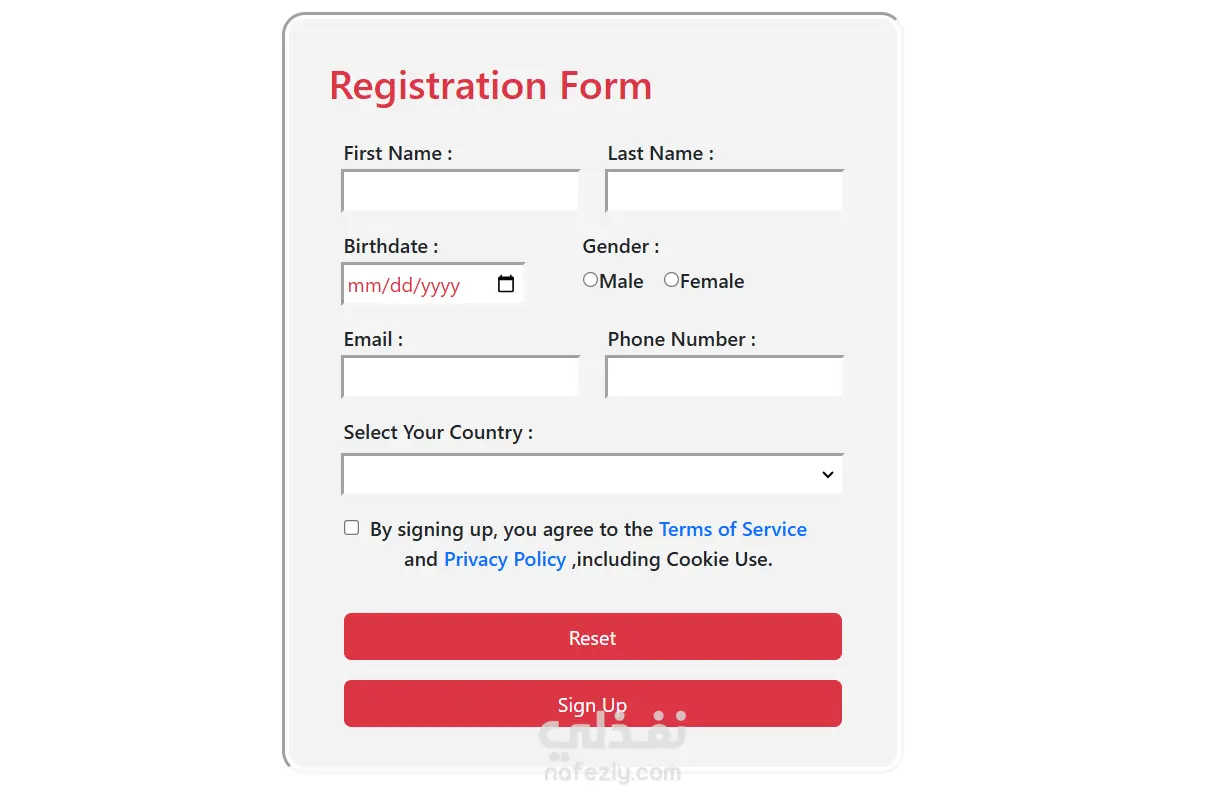
Task: Click the "Gender :" label text
Action: point(620,247)
